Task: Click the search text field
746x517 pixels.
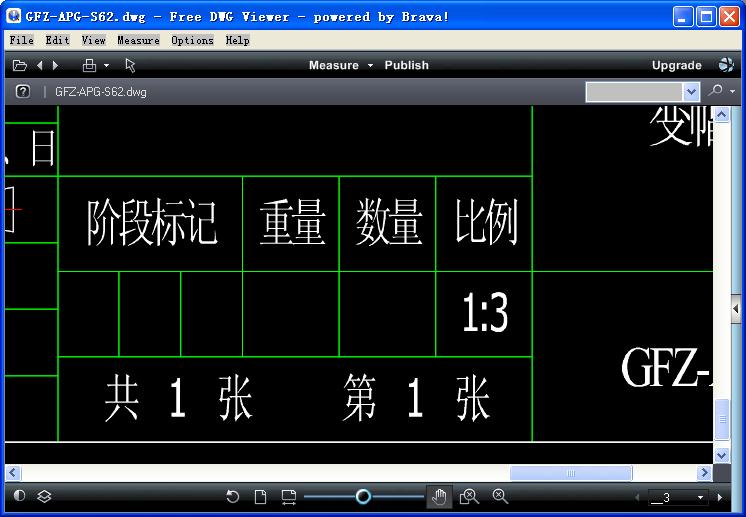Action: (x=634, y=92)
